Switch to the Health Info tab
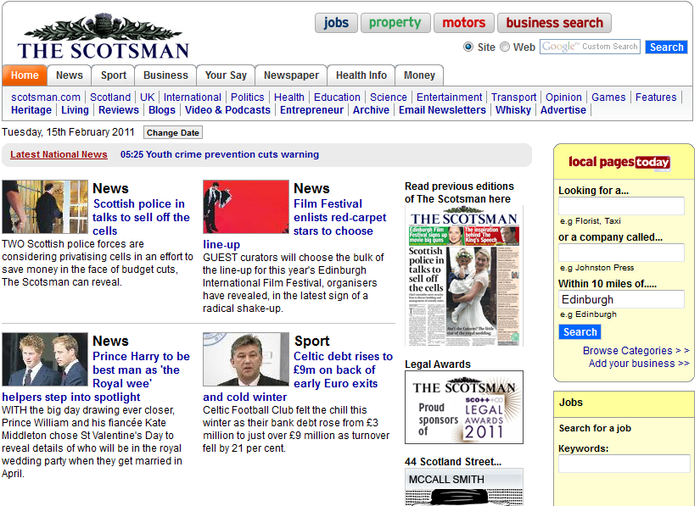The height and width of the screenshot is (506, 700). [x=361, y=75]
